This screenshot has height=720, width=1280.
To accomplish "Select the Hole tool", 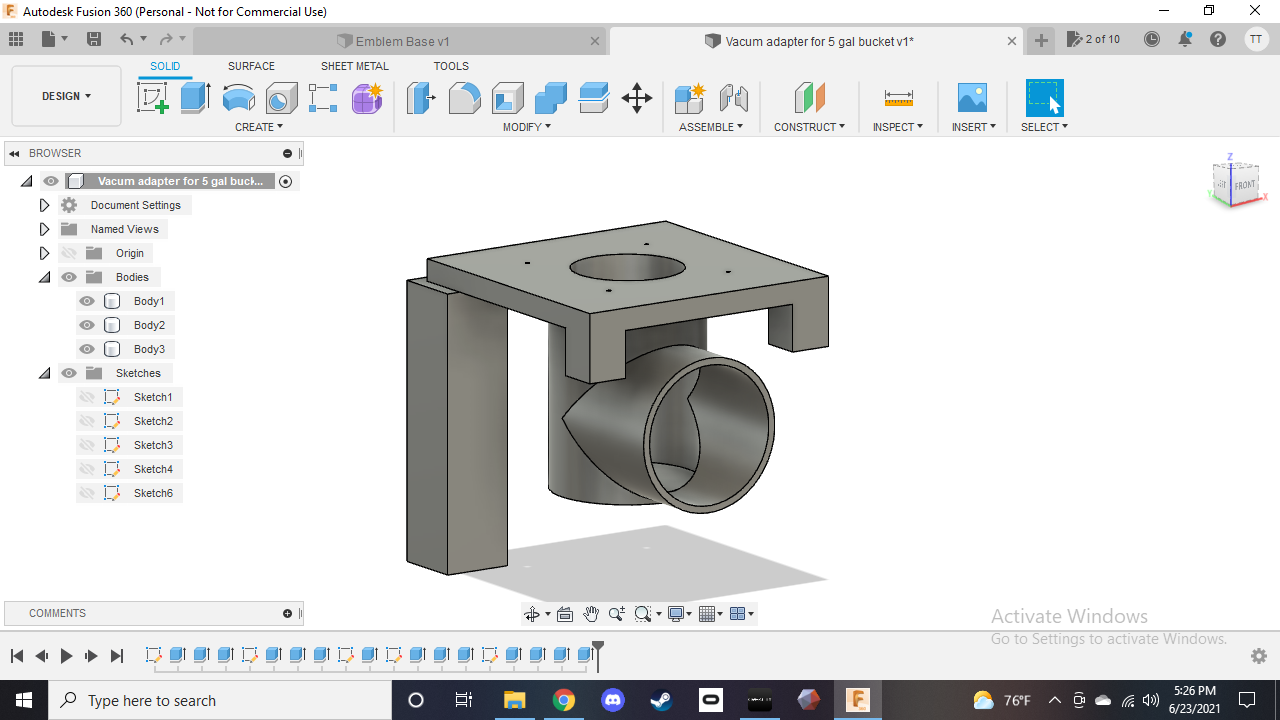I will tap(281, 98).
